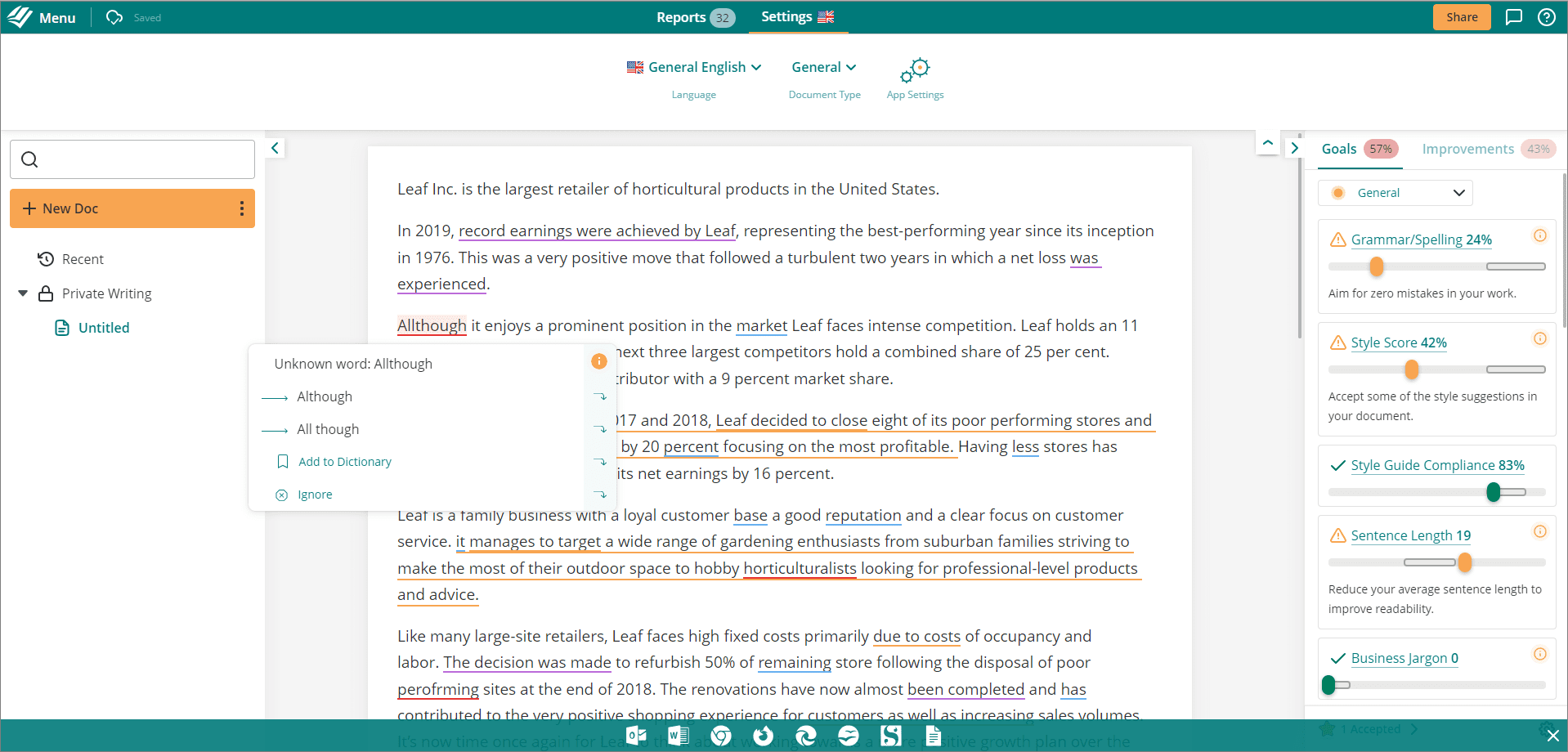
Task: Open the General English language dropdown
Action: pyautogui.click(x=694, y=67)
